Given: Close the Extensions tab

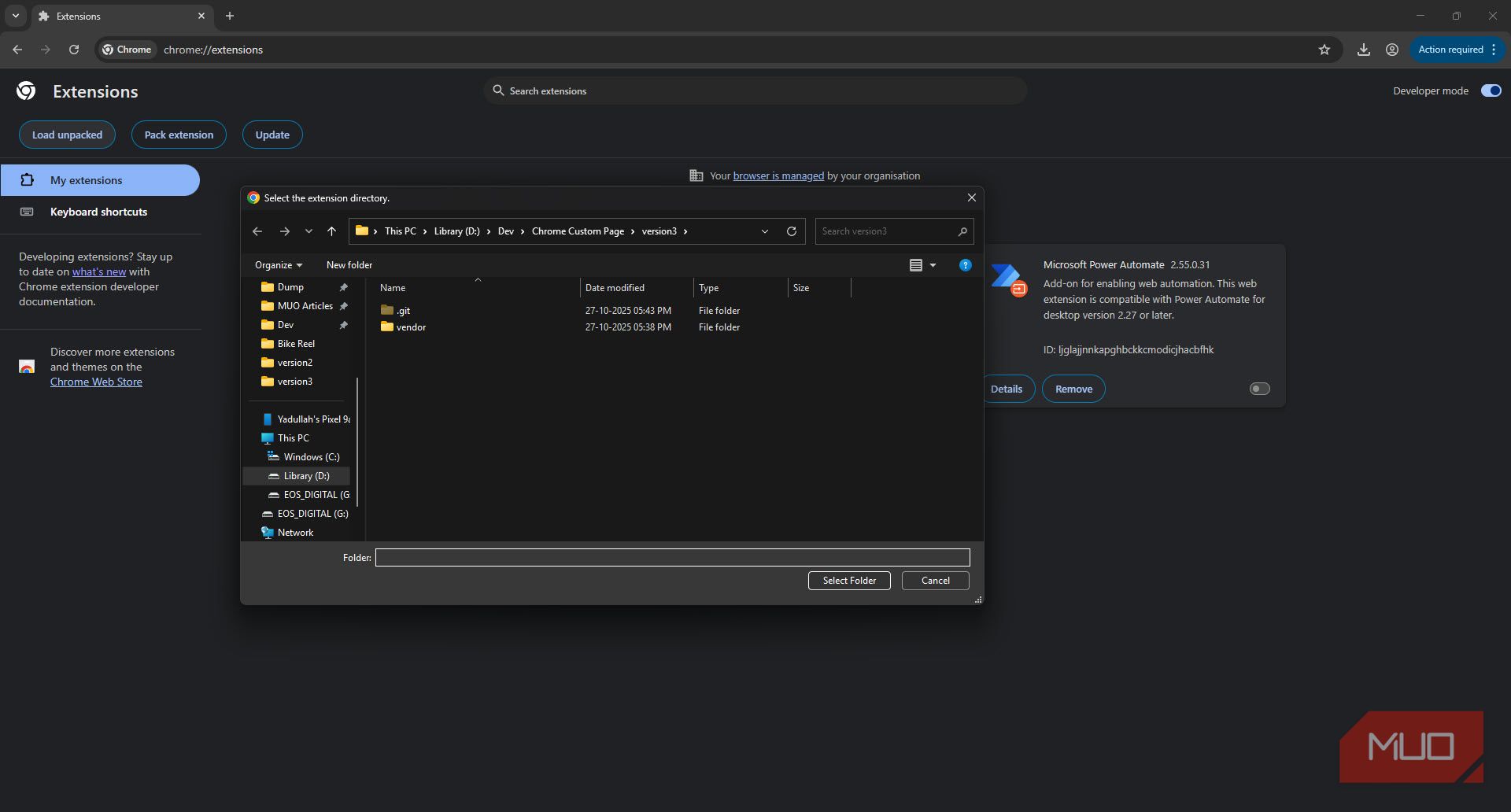Looking at the screenshot, I should [201, 16].
